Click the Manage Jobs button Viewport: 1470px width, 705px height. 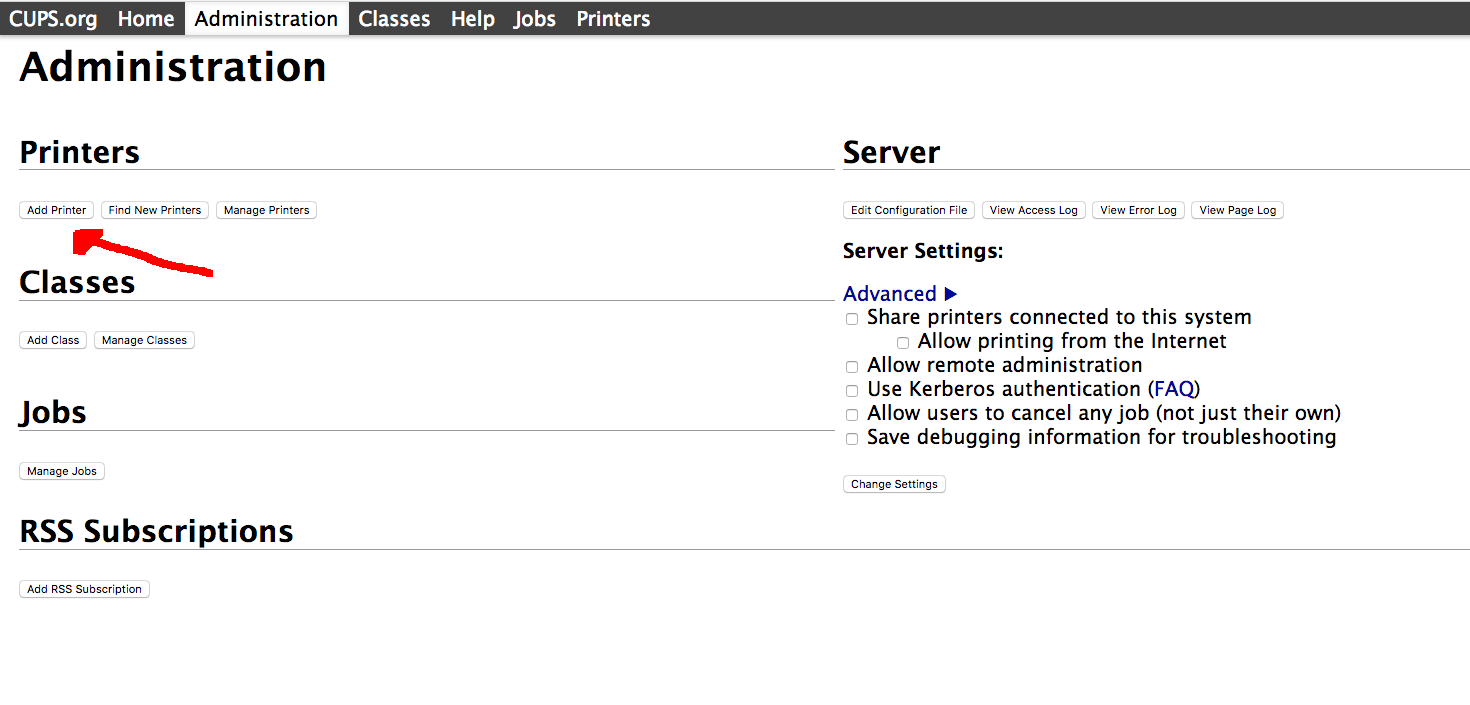click(x=61, y=470)
